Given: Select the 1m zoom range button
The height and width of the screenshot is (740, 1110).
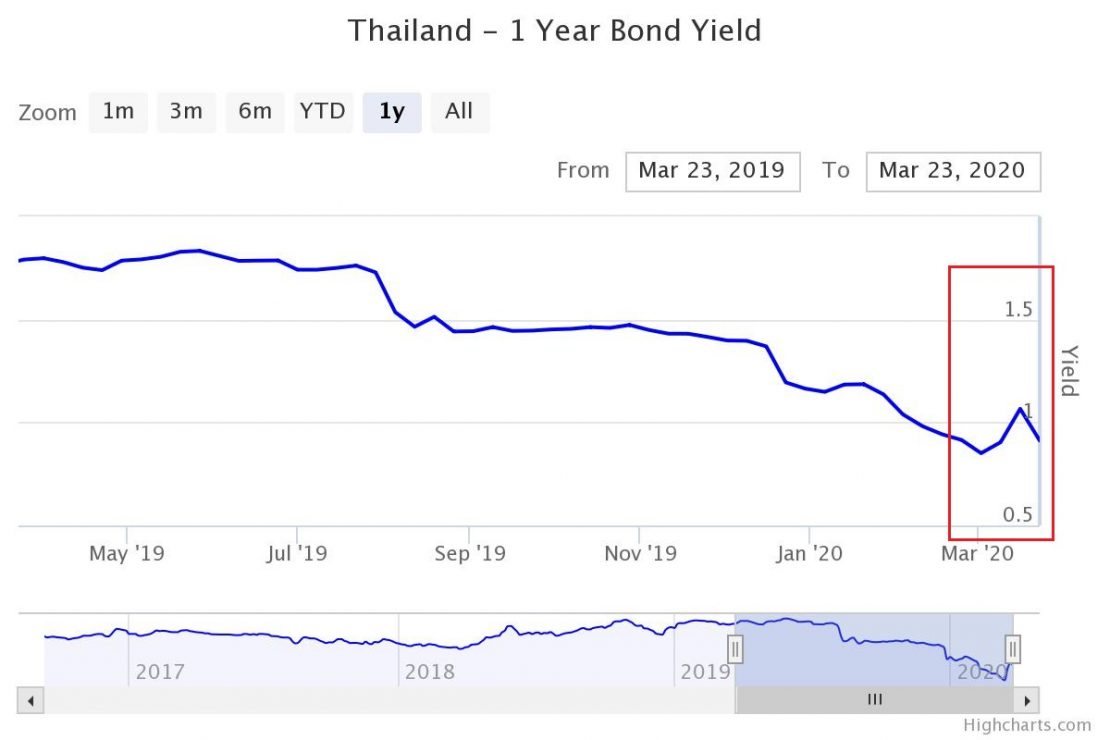Looking at the screenshot, I should (117, 112).
